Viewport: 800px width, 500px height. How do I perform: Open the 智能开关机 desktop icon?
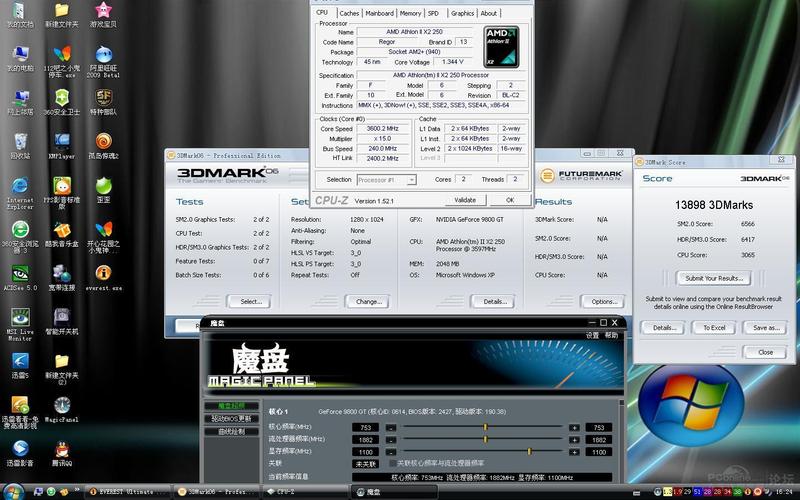[62, 321]
